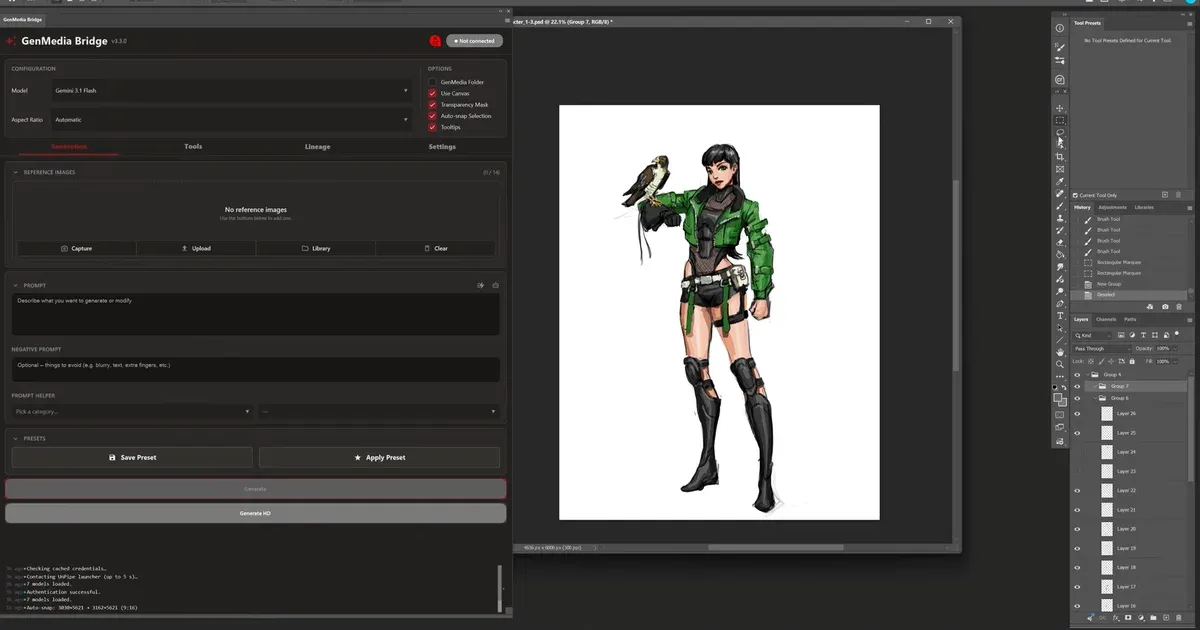This screenshot has width=1200, height=630.
Task: Switch to the Tools tab
Action: point(193,147)
